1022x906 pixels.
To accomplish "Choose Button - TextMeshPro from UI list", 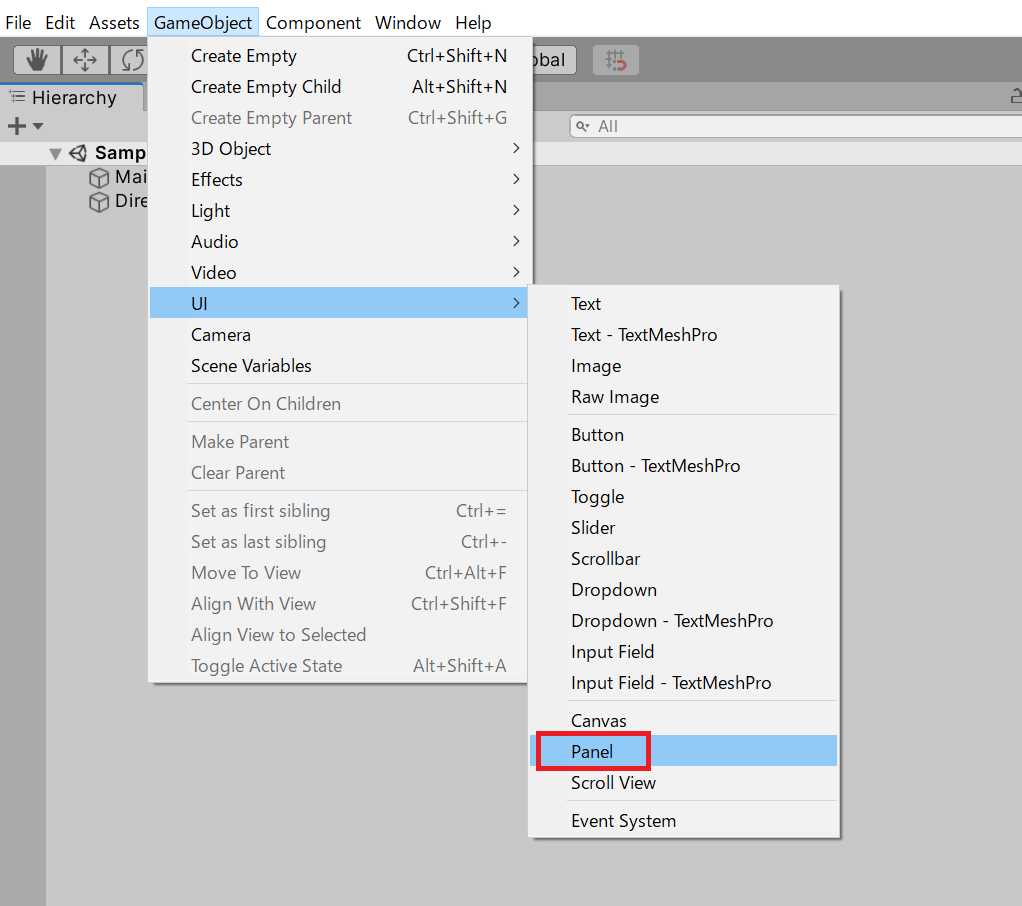I will pos(655,466).
